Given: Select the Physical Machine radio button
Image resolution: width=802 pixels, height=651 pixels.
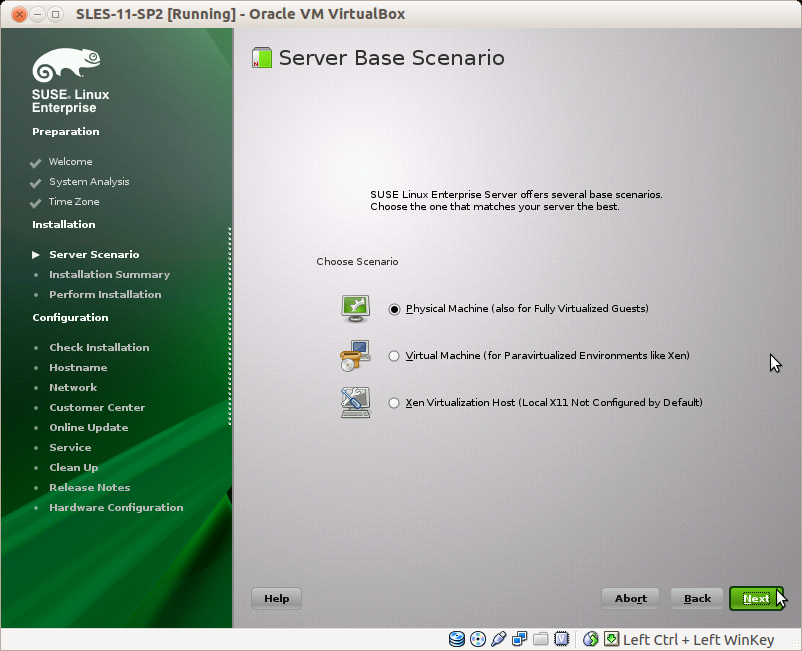Looking at the screenshot, I should coord(394,309).
